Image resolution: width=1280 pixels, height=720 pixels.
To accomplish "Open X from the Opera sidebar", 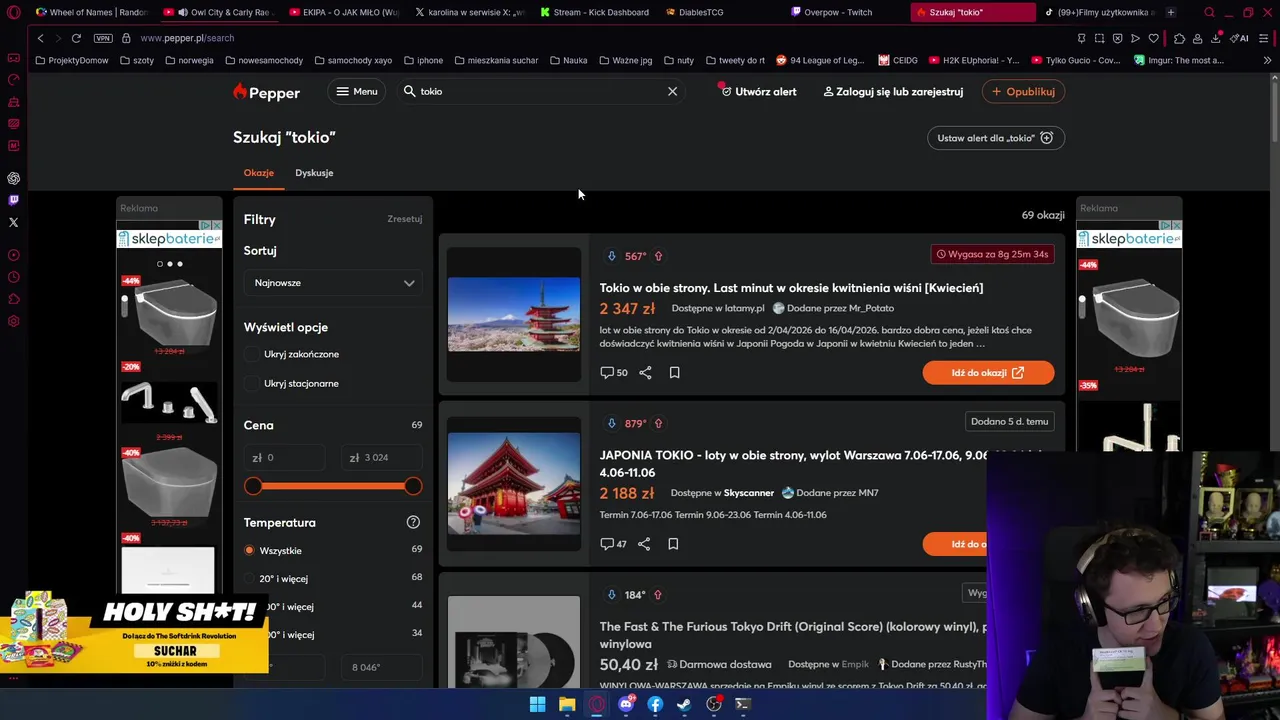I will tap(13, 222).
